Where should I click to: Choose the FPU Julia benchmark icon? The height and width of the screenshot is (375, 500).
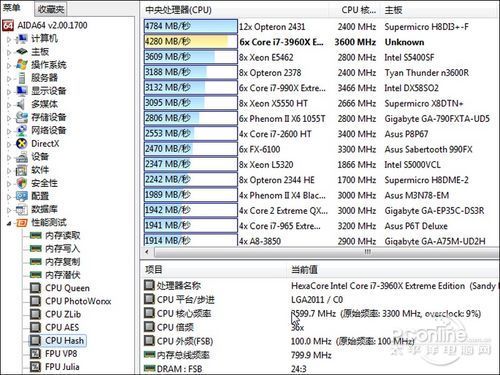pyautogui.click(x=35, y=367)
